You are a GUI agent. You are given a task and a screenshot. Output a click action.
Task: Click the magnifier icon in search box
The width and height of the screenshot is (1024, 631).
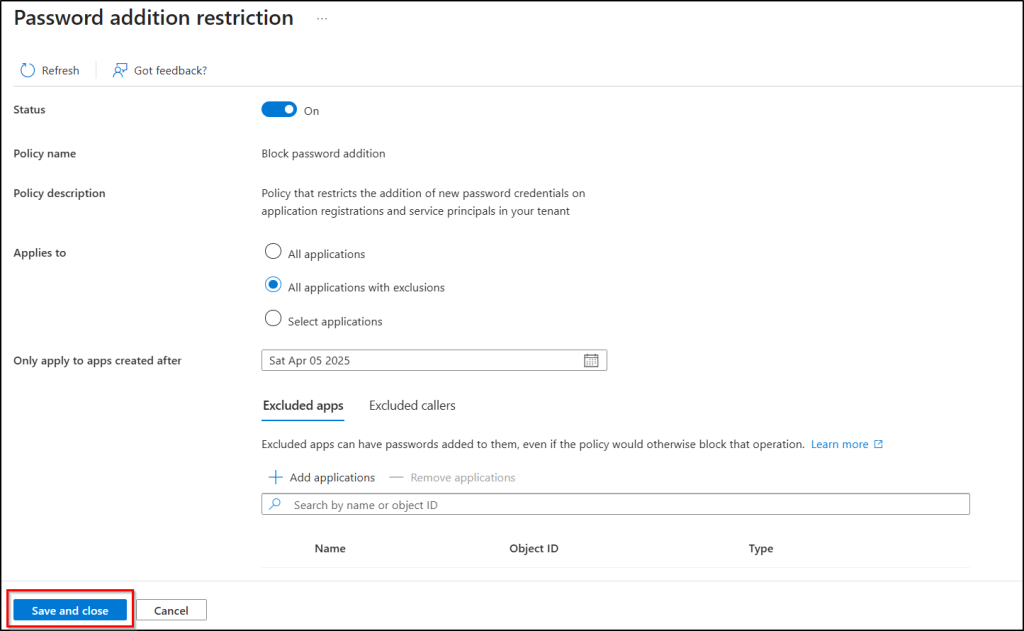click(276, 505)
